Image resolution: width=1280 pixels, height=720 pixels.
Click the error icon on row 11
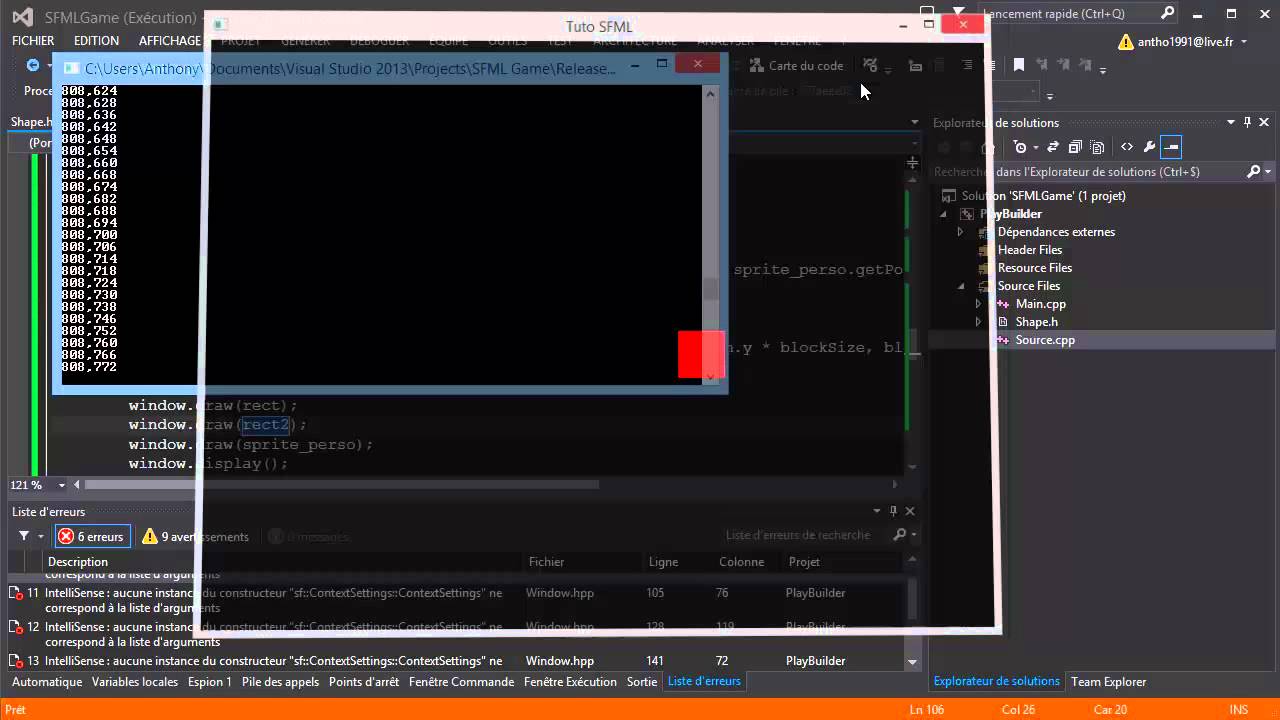16,593
